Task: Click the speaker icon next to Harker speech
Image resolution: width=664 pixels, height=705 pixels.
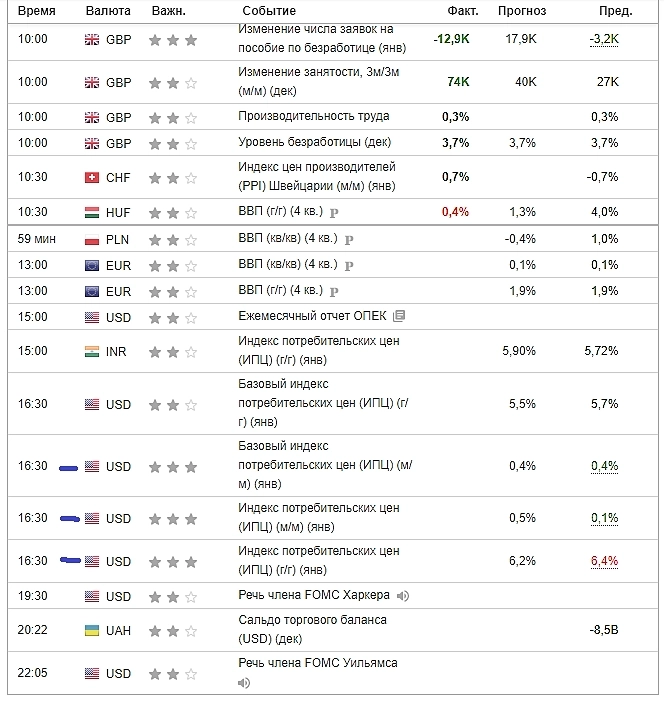Action: click(403, 596)
